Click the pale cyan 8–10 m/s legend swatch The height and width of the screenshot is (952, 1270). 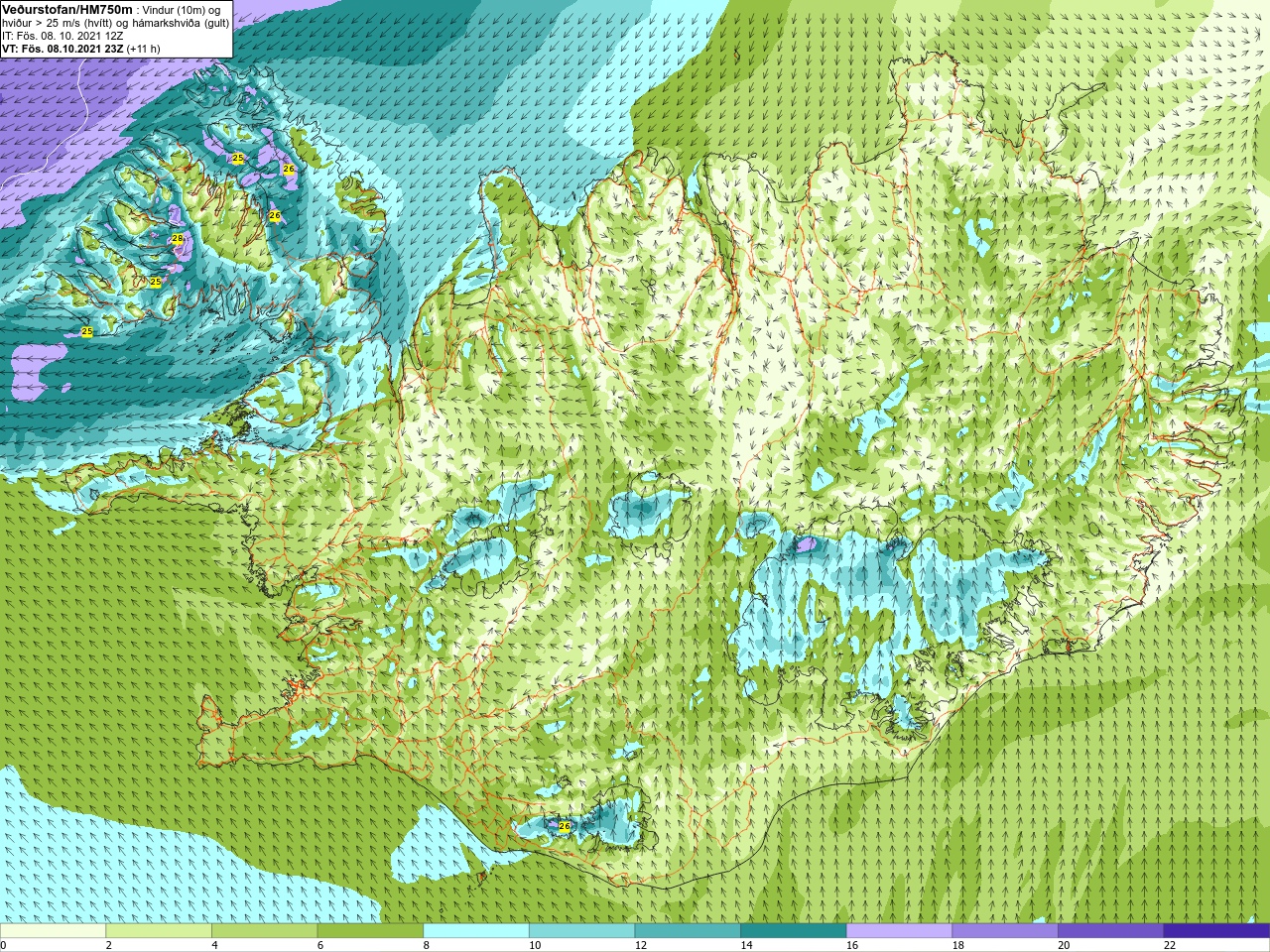pyautogui.click(x=476, y=931)
